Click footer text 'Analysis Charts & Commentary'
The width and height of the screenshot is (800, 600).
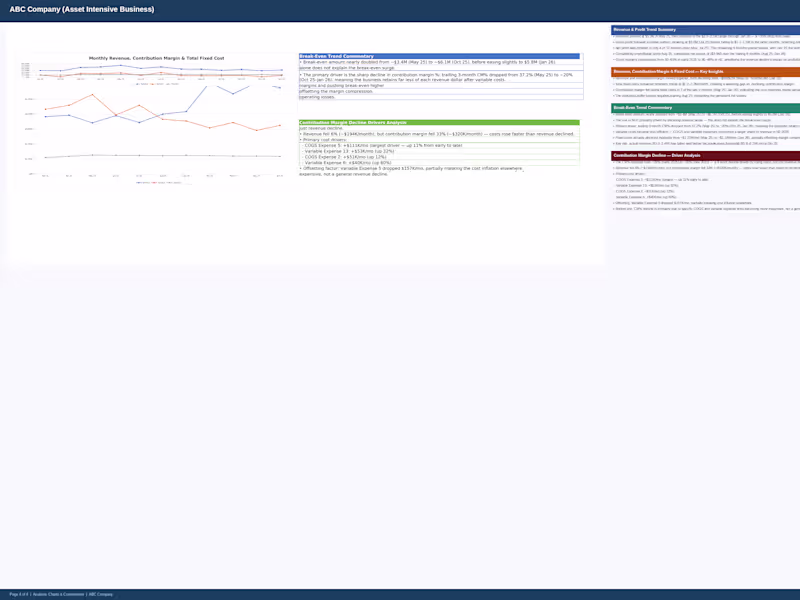pos(58,594)
